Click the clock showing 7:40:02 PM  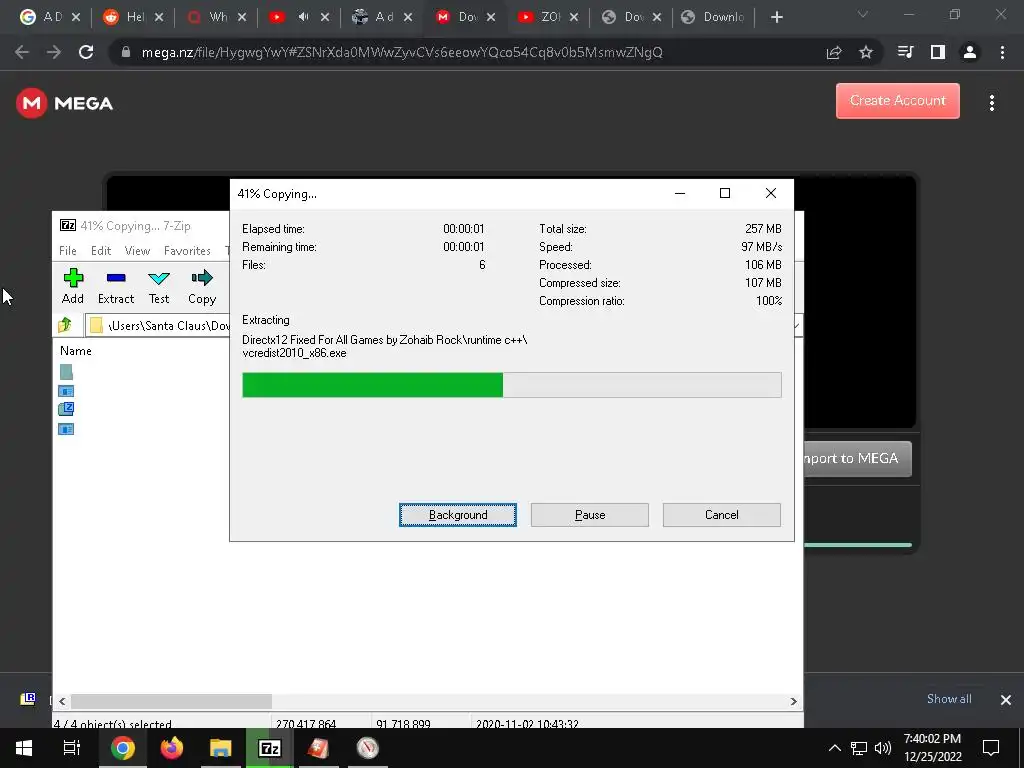pos(932,739)
